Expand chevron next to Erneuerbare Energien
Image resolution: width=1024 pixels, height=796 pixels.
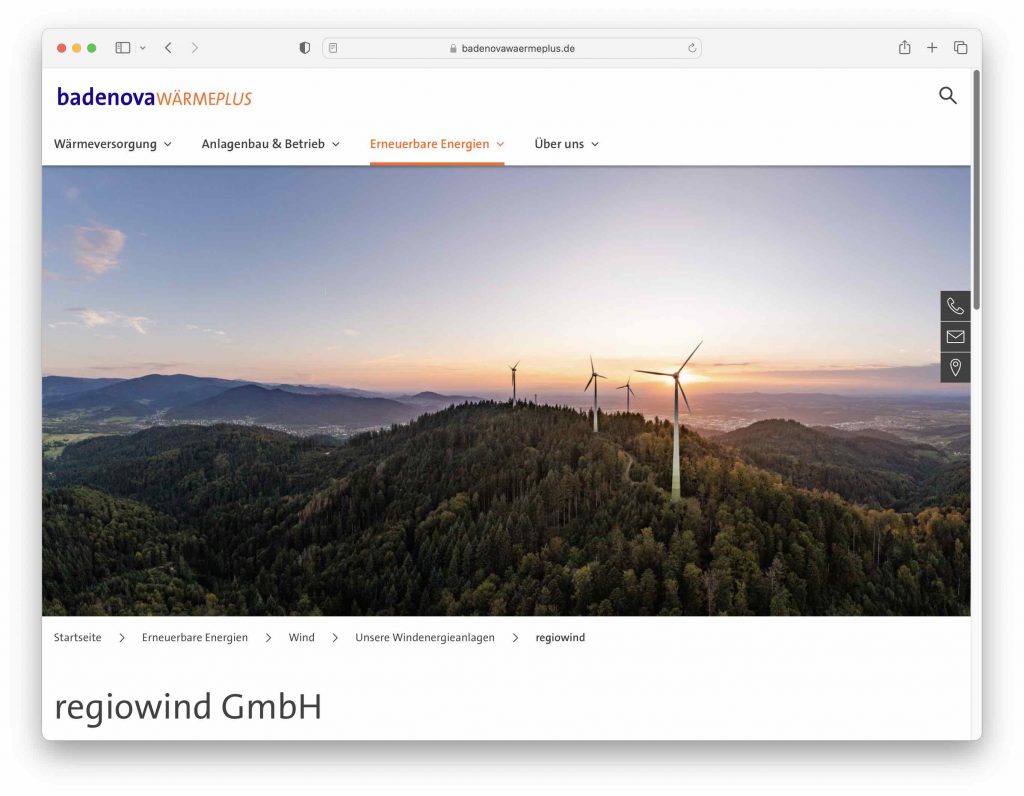(500, 144)
